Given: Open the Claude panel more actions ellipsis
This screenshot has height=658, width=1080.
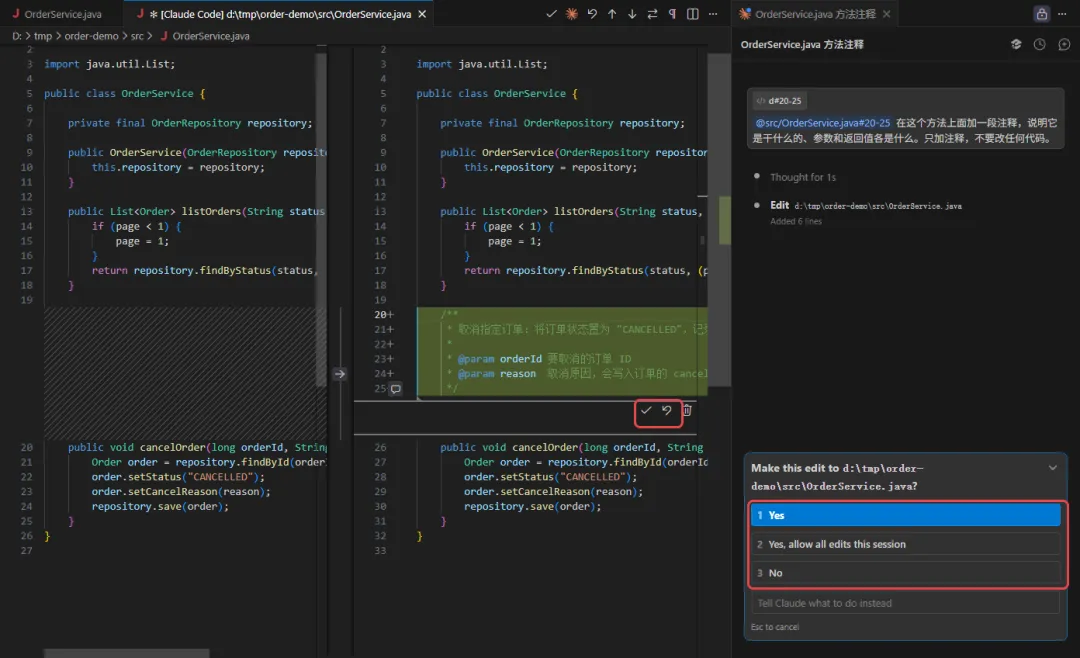Looking at the screenshot, I should point(1062,14).
